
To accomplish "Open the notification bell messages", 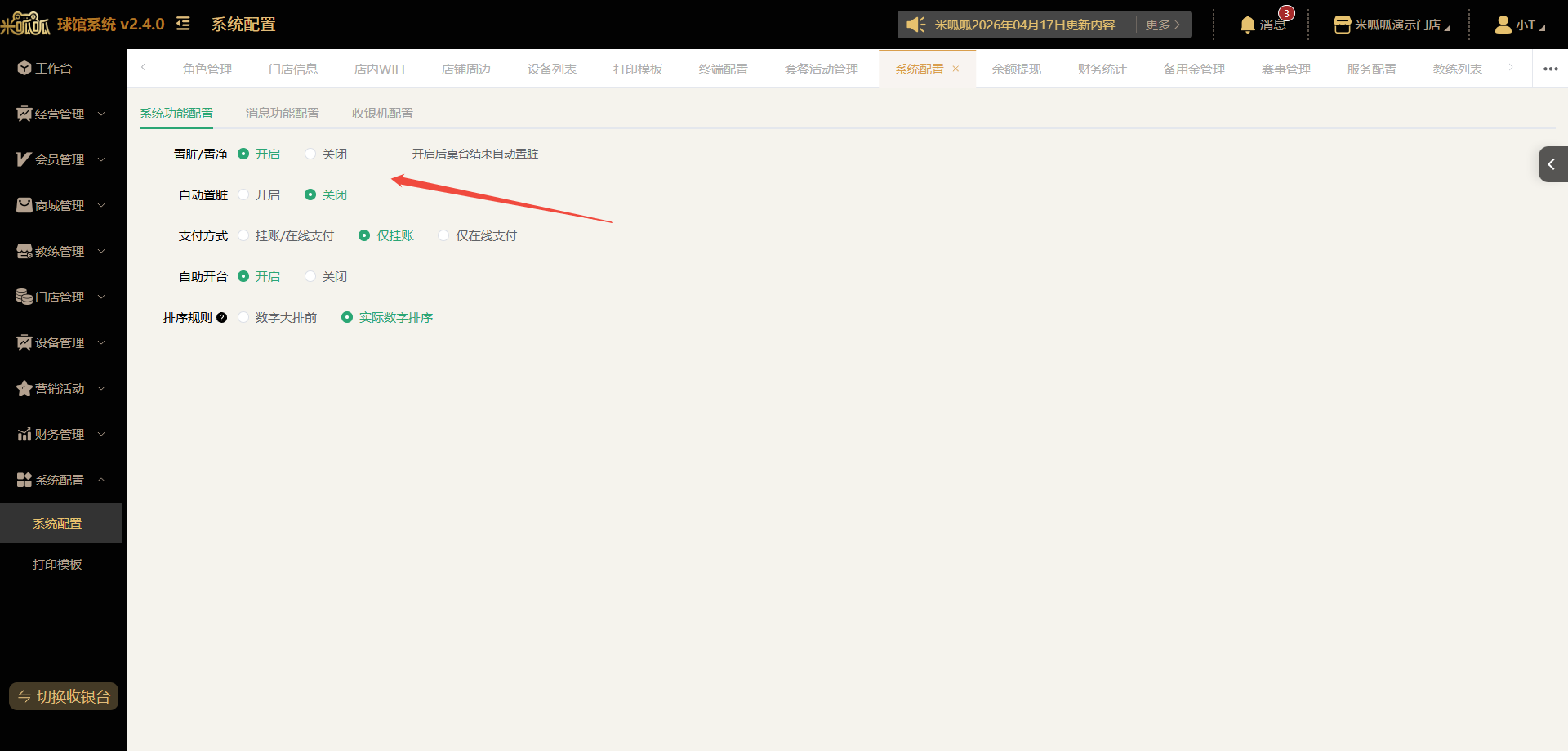I will click(x=1247, y=25).
